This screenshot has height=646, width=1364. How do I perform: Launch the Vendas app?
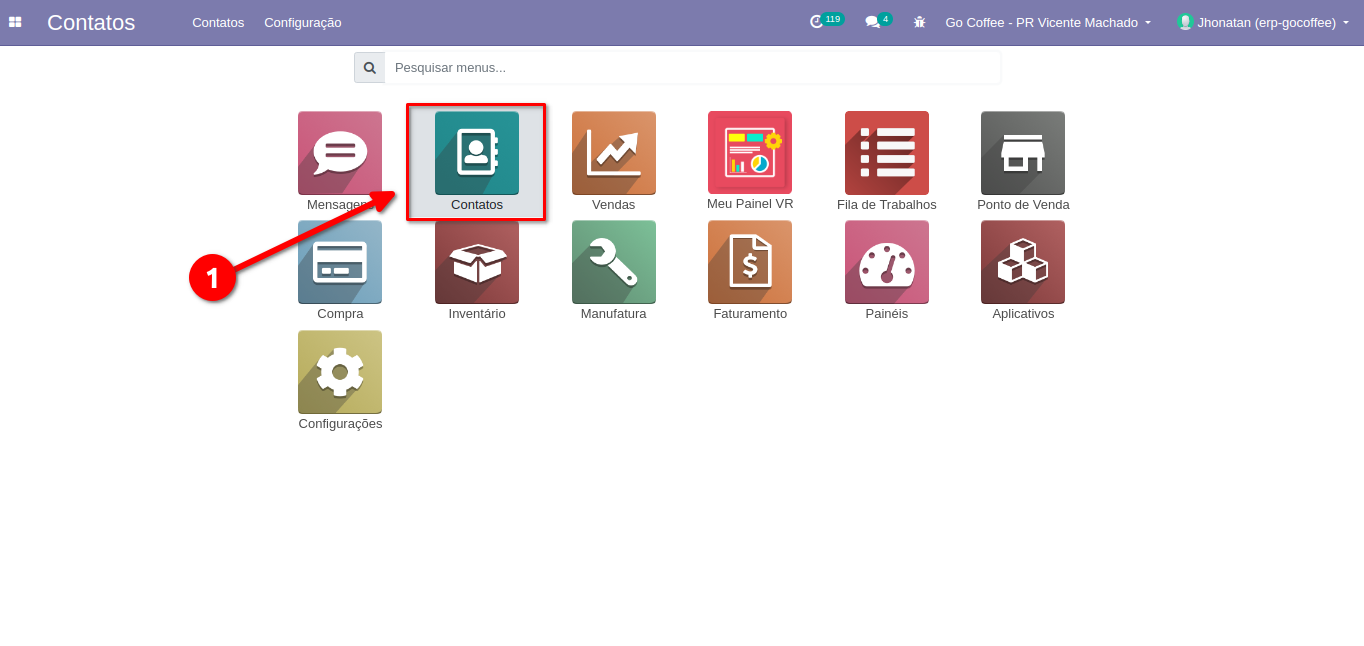613,153
